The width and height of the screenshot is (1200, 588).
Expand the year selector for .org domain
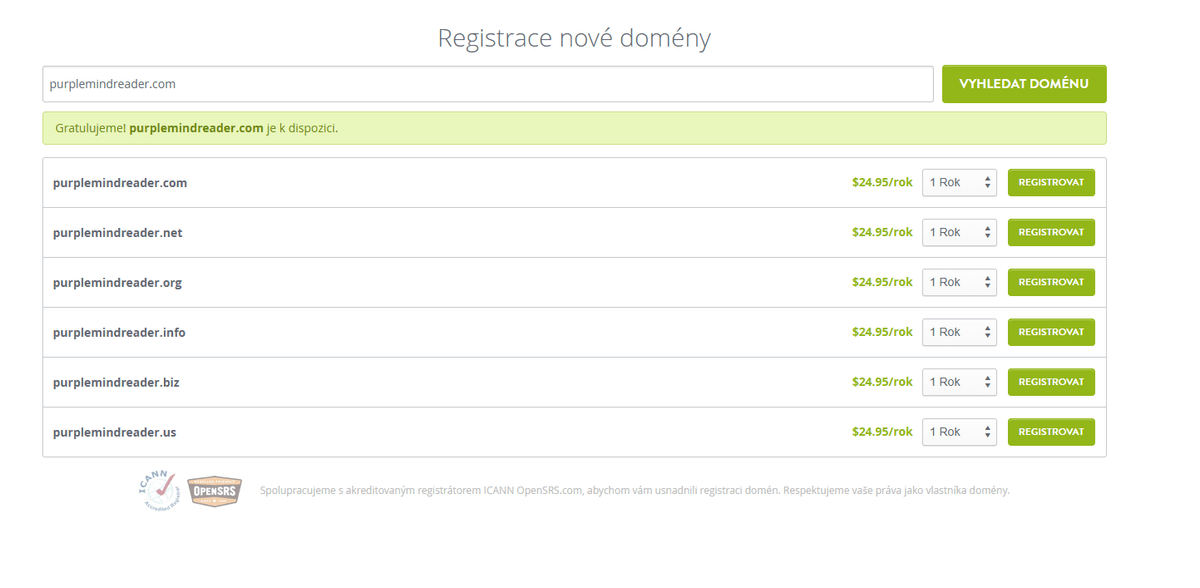point(959,282)
